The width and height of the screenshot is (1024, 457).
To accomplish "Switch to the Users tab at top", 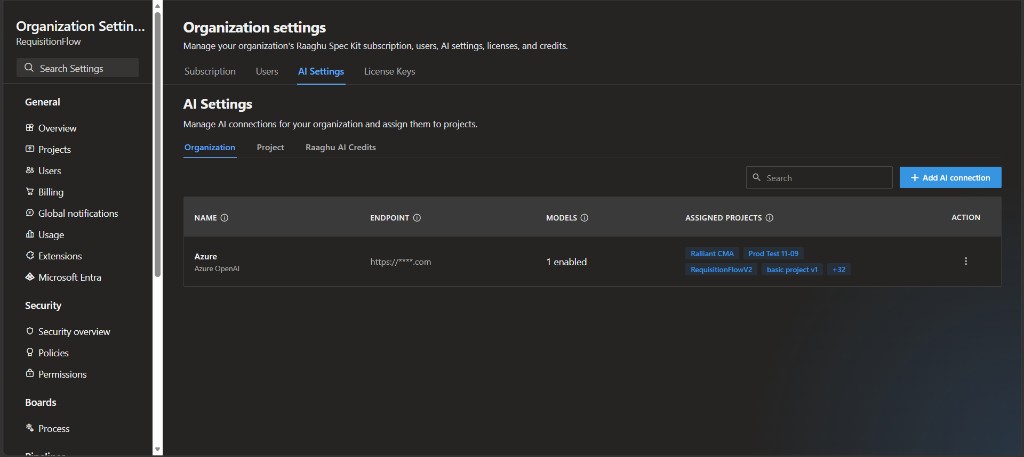I will pos(267,72).
